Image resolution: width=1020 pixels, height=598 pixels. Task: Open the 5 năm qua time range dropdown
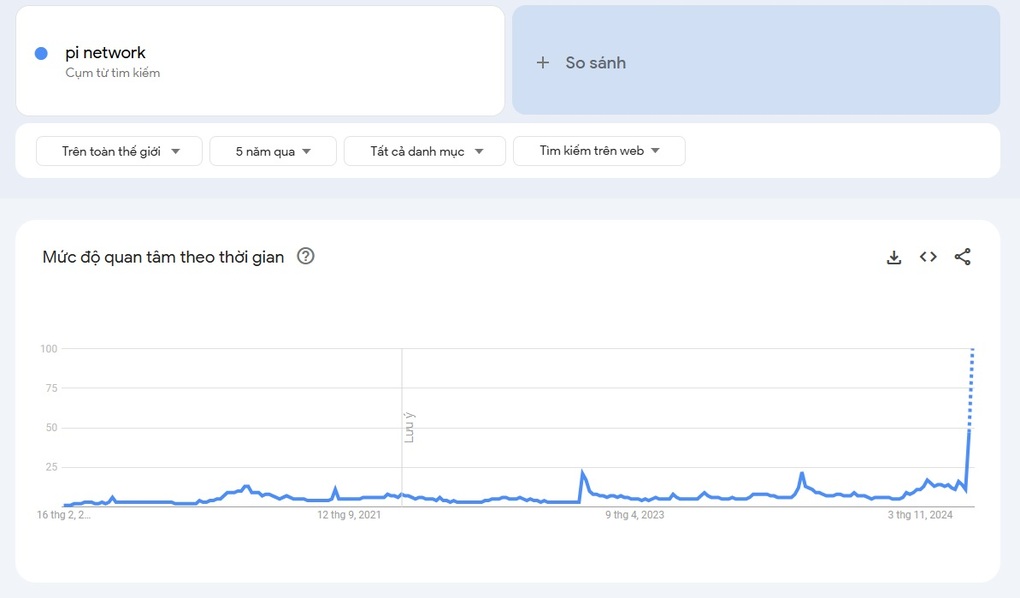point(273,151)
